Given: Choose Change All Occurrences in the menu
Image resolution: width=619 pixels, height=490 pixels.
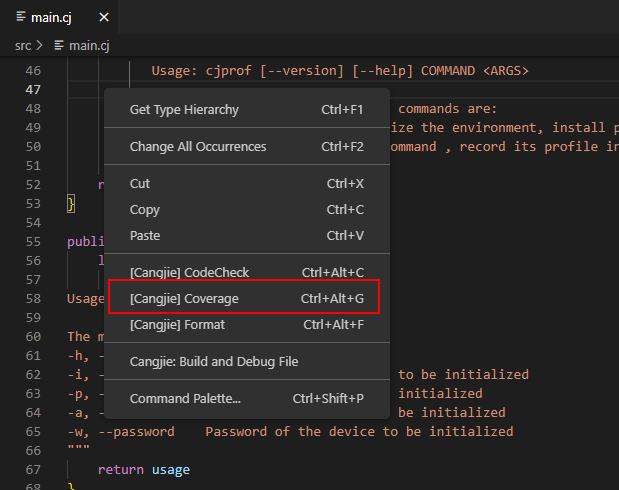Looking at the screenshot, I should 198,146.
